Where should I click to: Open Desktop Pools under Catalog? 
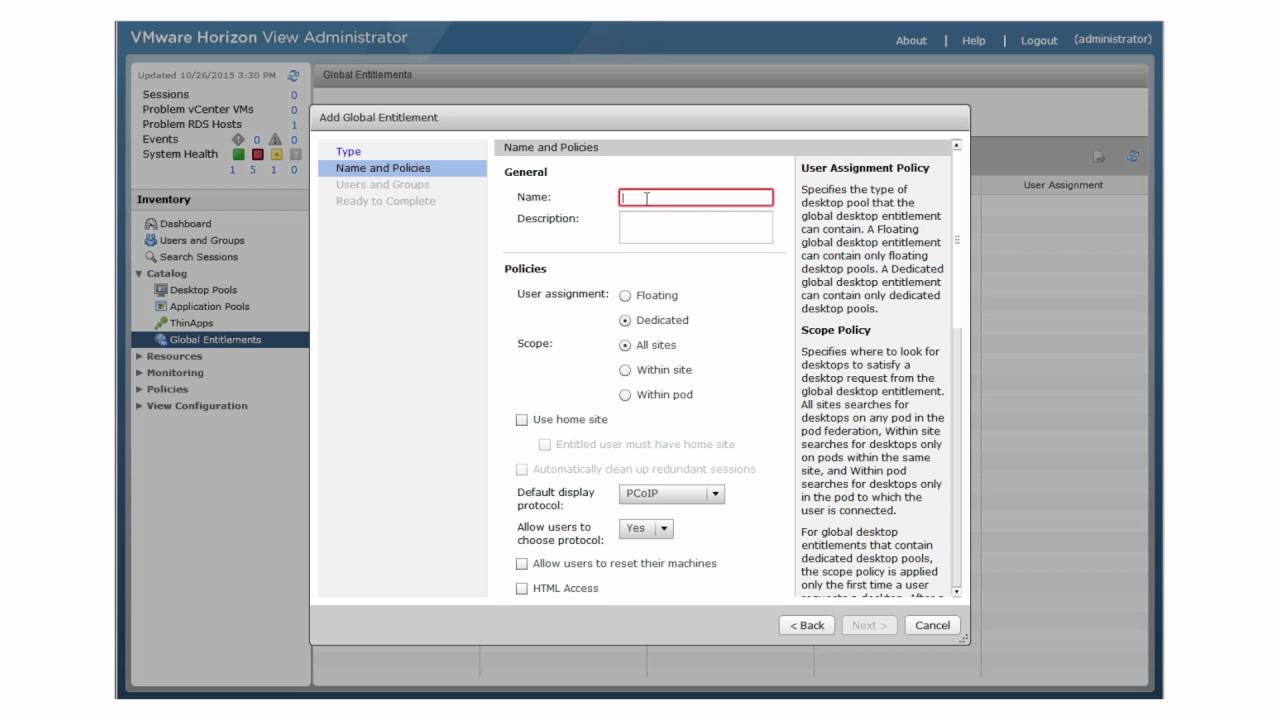point(203,290)
